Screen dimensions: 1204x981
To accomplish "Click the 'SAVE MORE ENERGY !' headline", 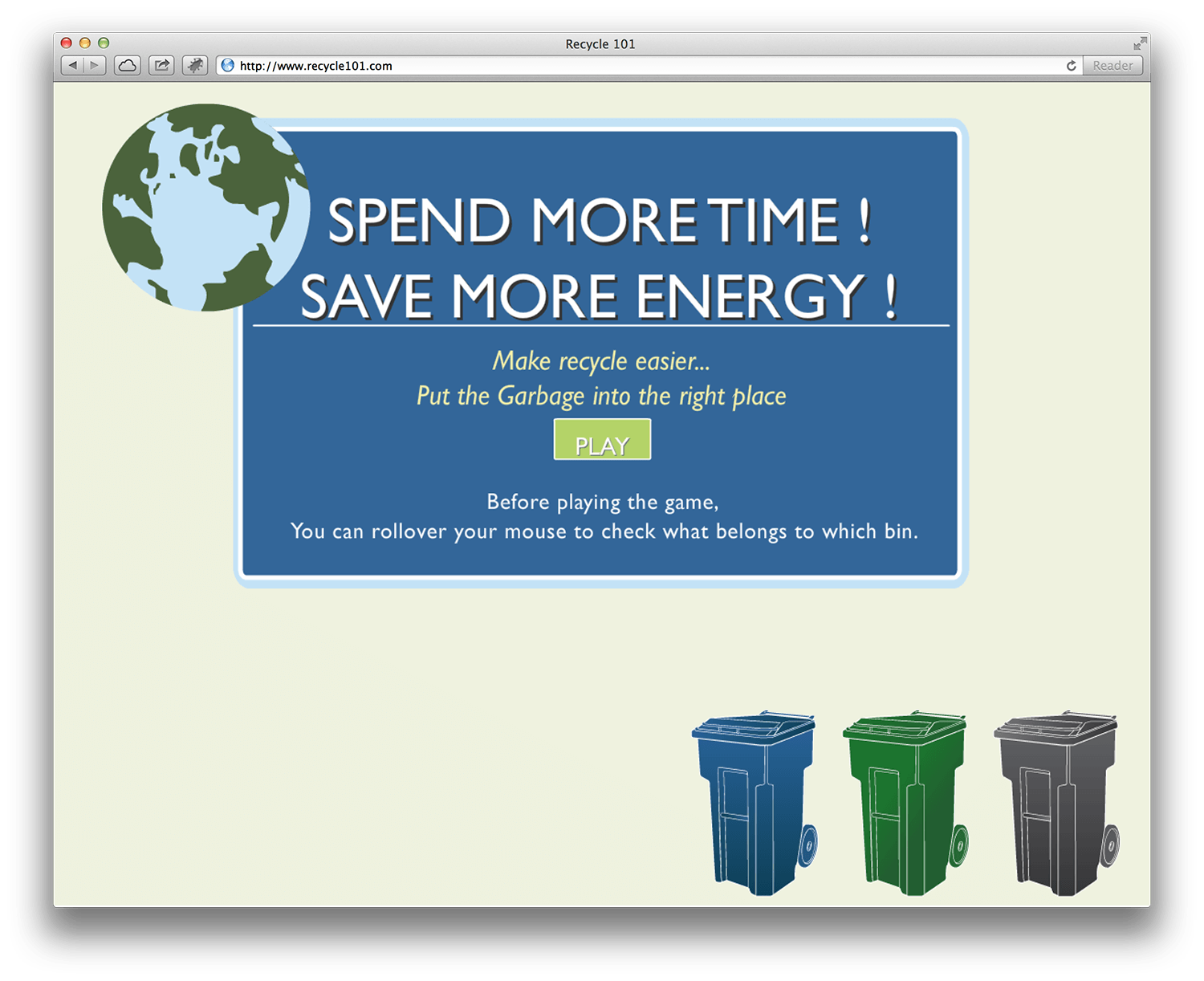I will (x=599, y=296).
